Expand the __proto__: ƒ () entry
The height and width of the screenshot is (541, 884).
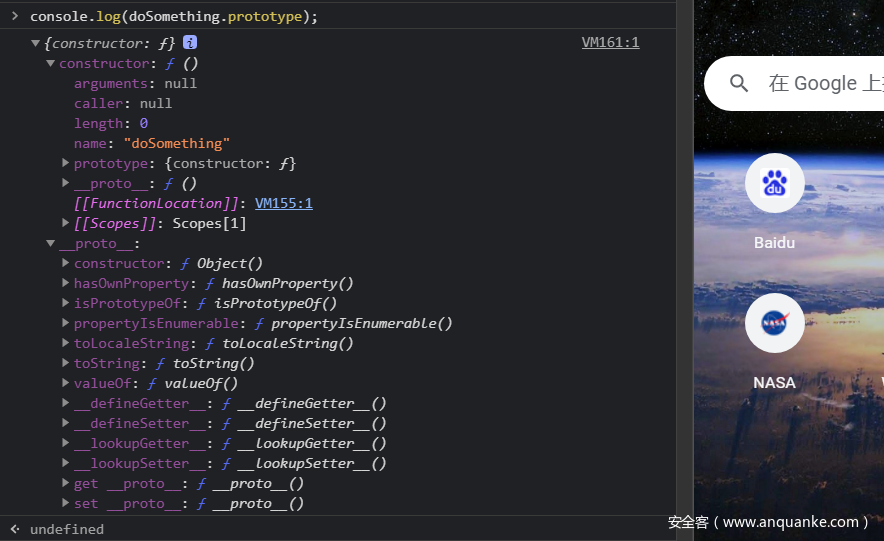pos(65,183)
